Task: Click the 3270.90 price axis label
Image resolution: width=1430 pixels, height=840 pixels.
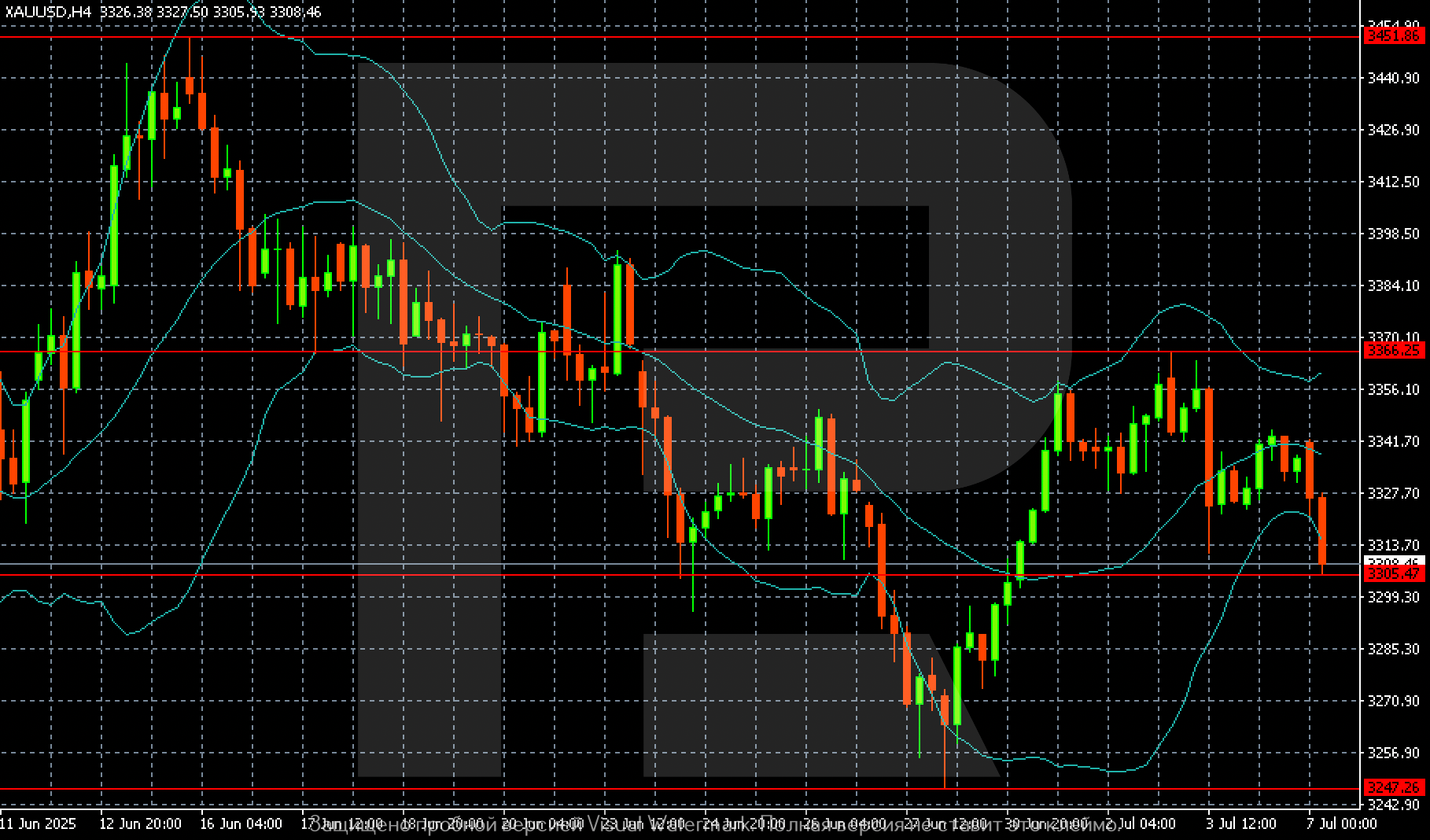Action: point(1393,701)
